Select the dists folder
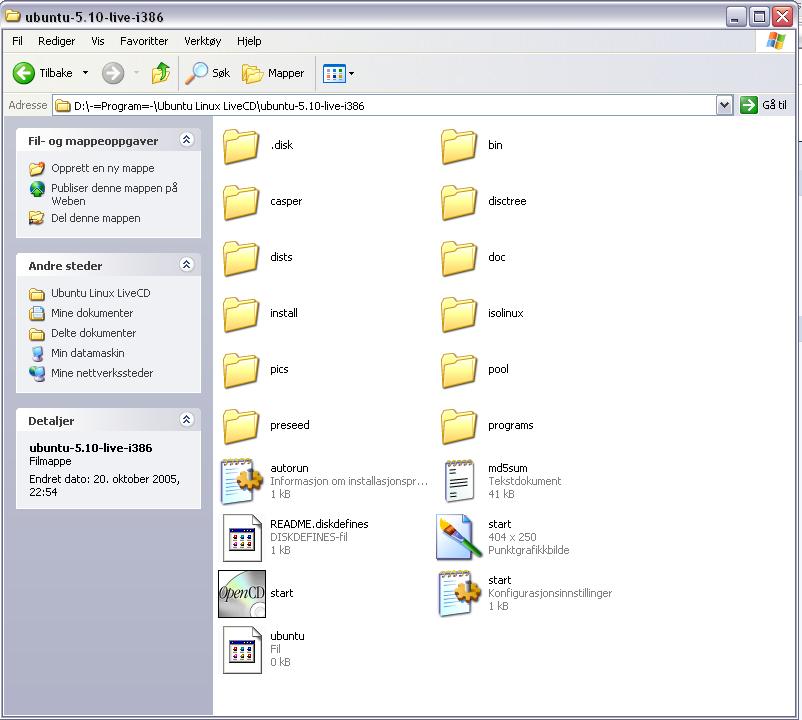This screenshot has height=720, width=802. (258, 257)
